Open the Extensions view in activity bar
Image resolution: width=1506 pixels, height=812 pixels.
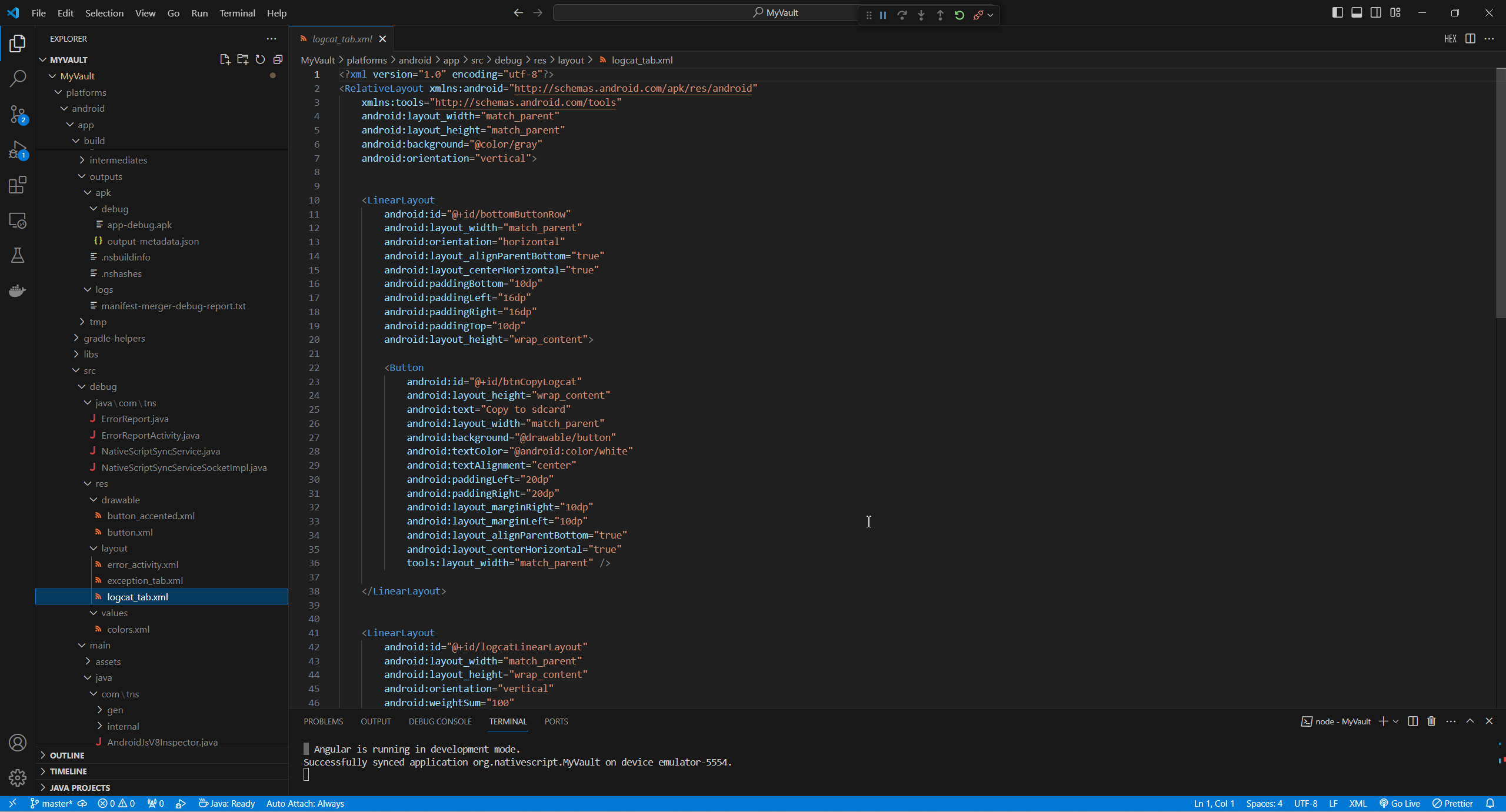(x=18, y=185)
